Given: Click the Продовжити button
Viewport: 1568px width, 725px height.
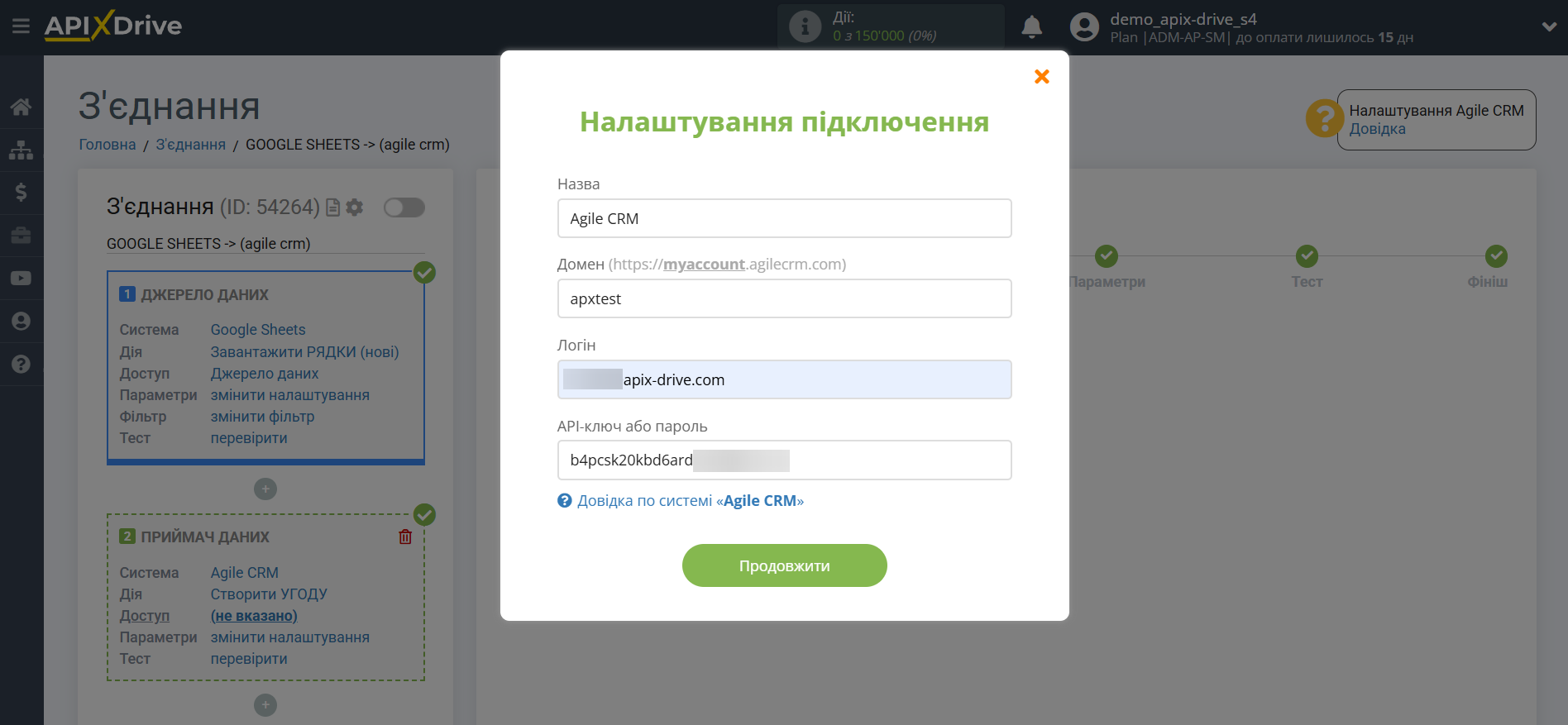Looking at the screenshot, I should tap(784, 565).
